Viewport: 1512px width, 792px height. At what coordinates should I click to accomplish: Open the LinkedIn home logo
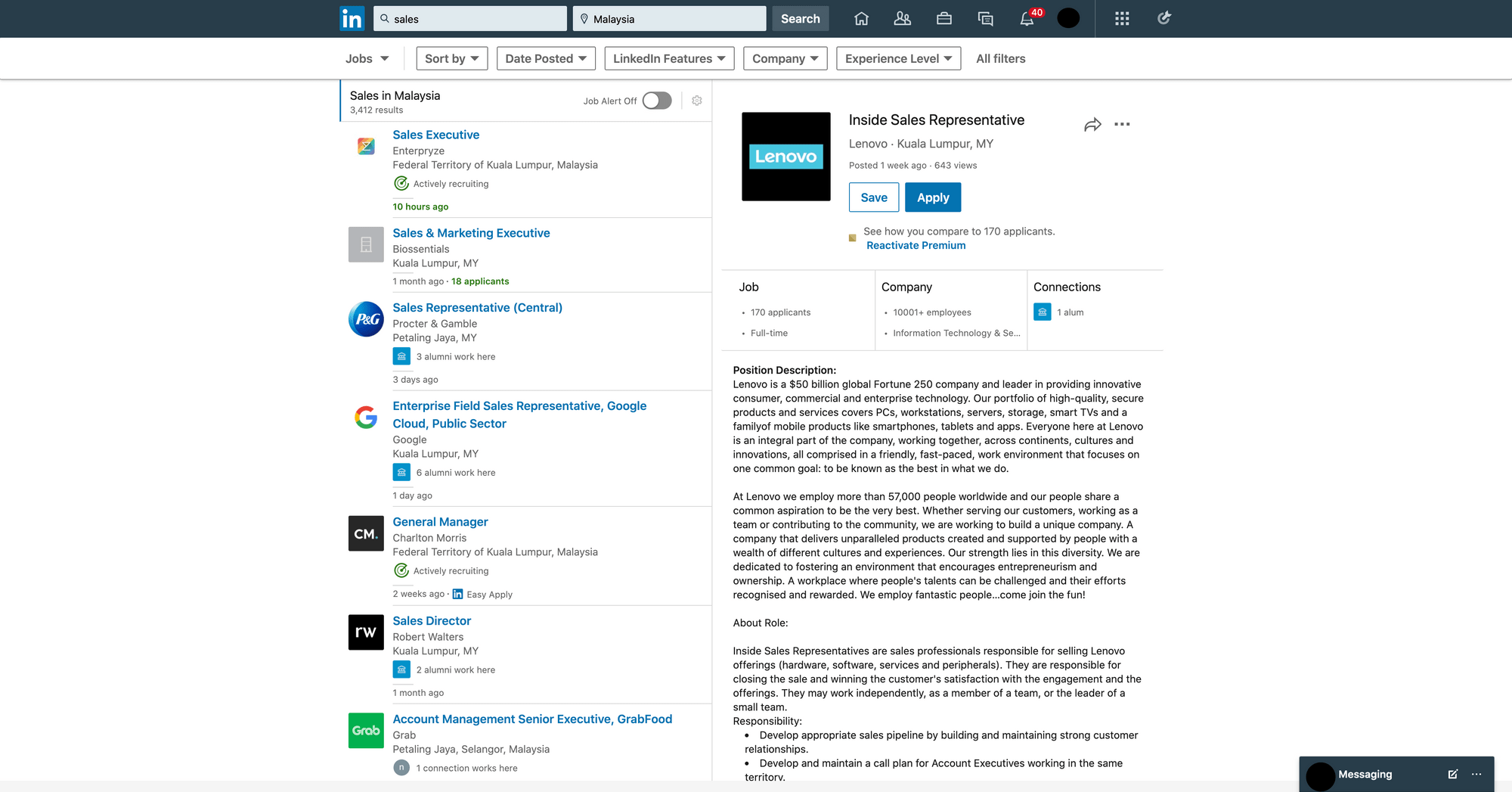pyautogui.click(x=352, y=19)
